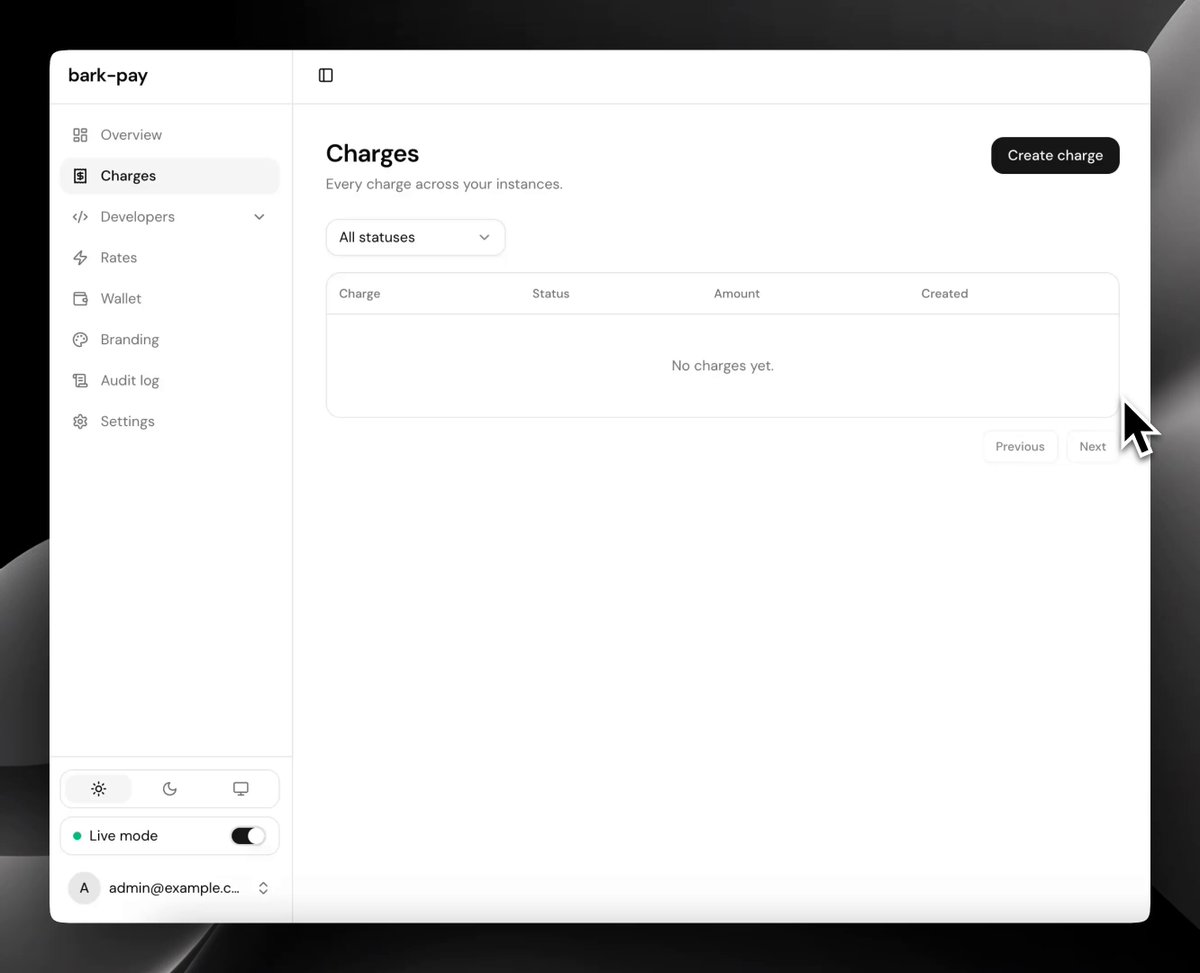Click the Charges receipt icon

click(80, 176)
